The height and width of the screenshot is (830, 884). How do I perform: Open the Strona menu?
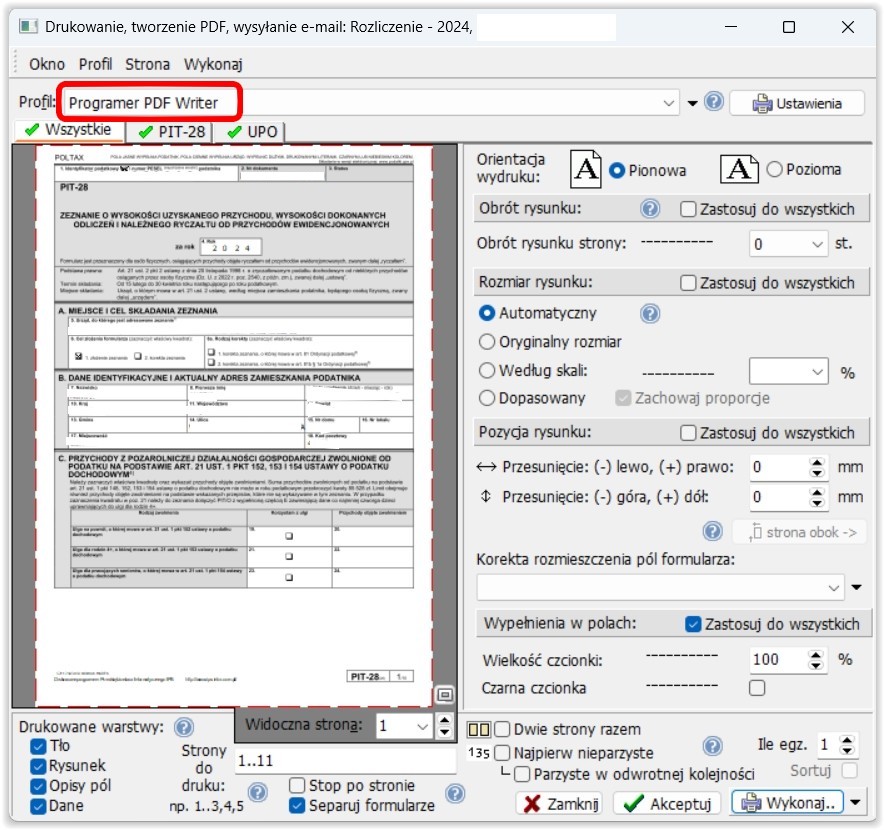147,64
